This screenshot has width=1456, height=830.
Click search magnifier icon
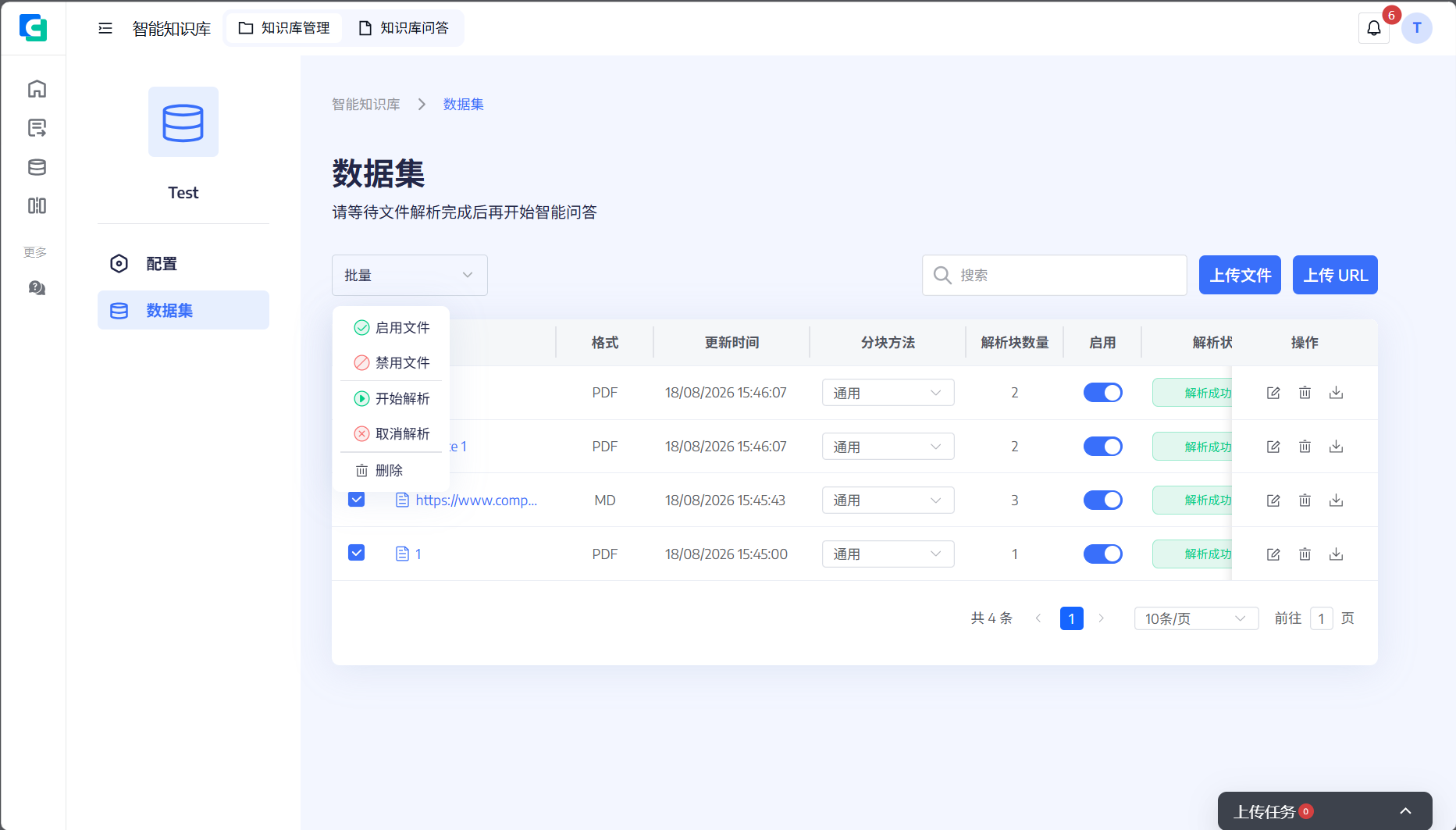tap(942, 275)
